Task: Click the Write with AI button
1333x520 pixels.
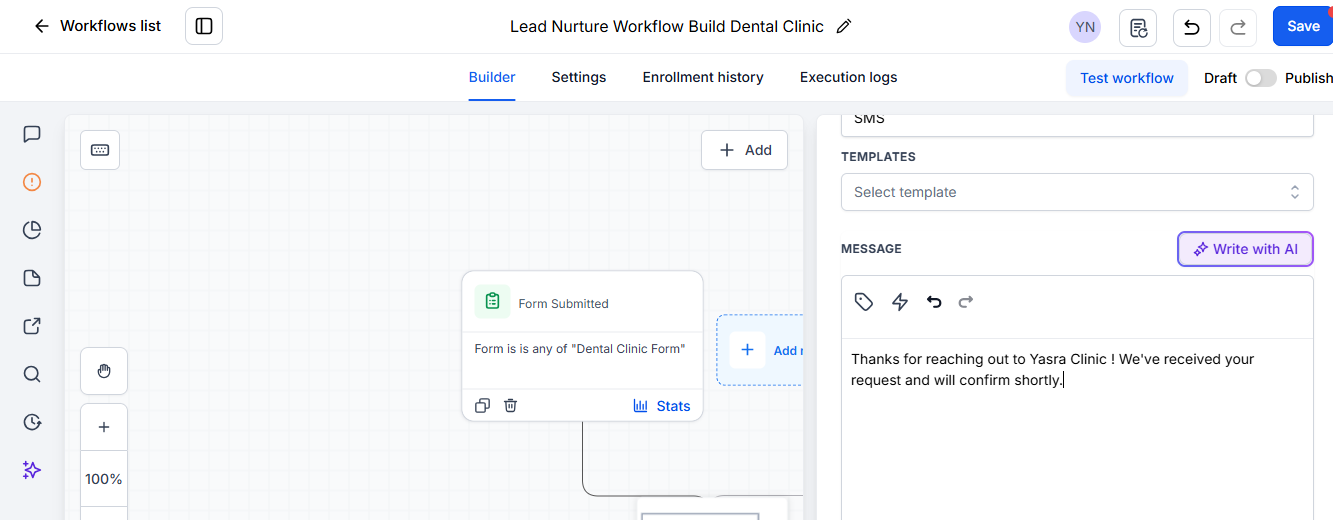Action: (x=1245, y=249)
